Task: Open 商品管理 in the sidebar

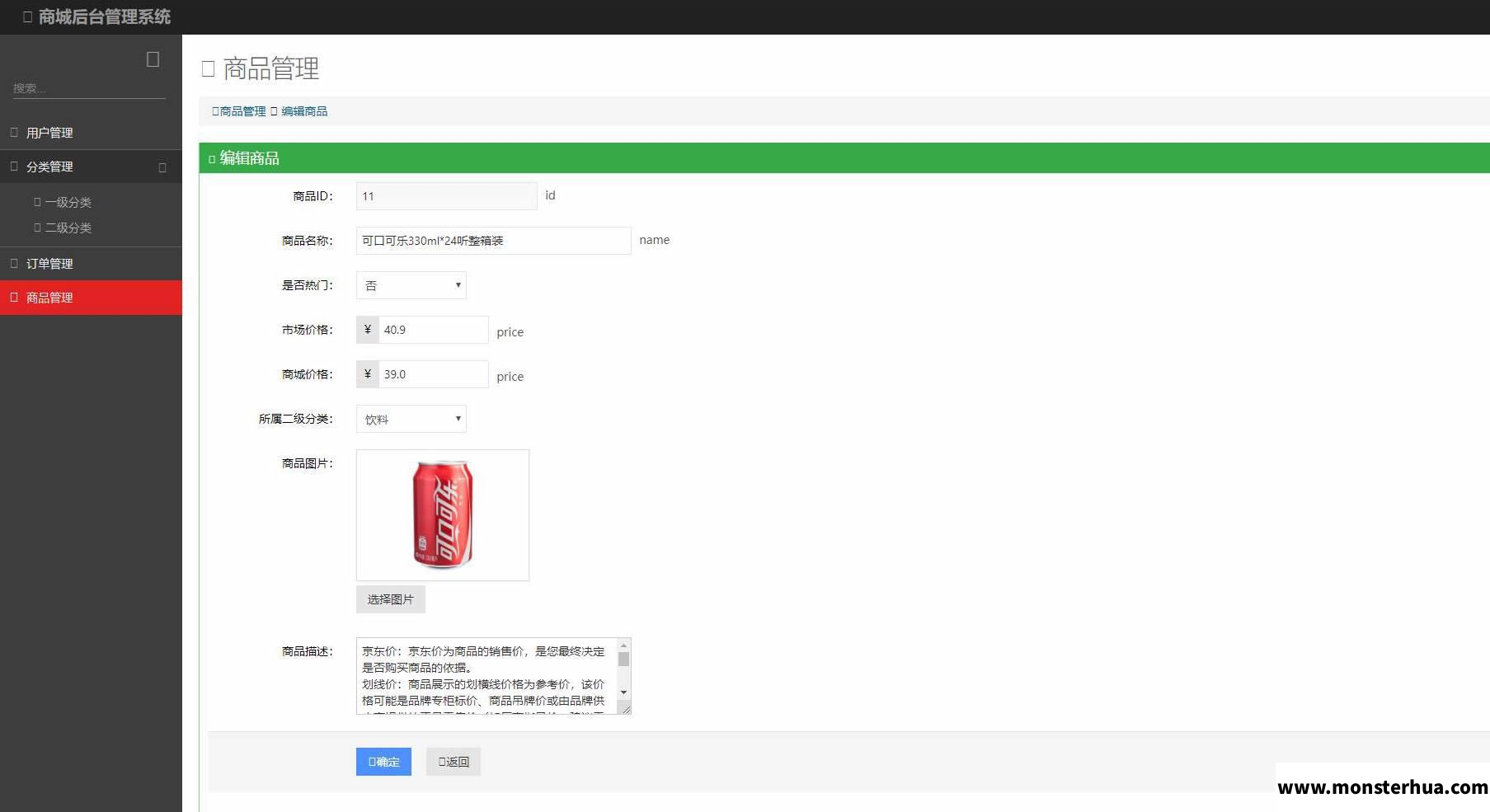Action: (91, 298)
